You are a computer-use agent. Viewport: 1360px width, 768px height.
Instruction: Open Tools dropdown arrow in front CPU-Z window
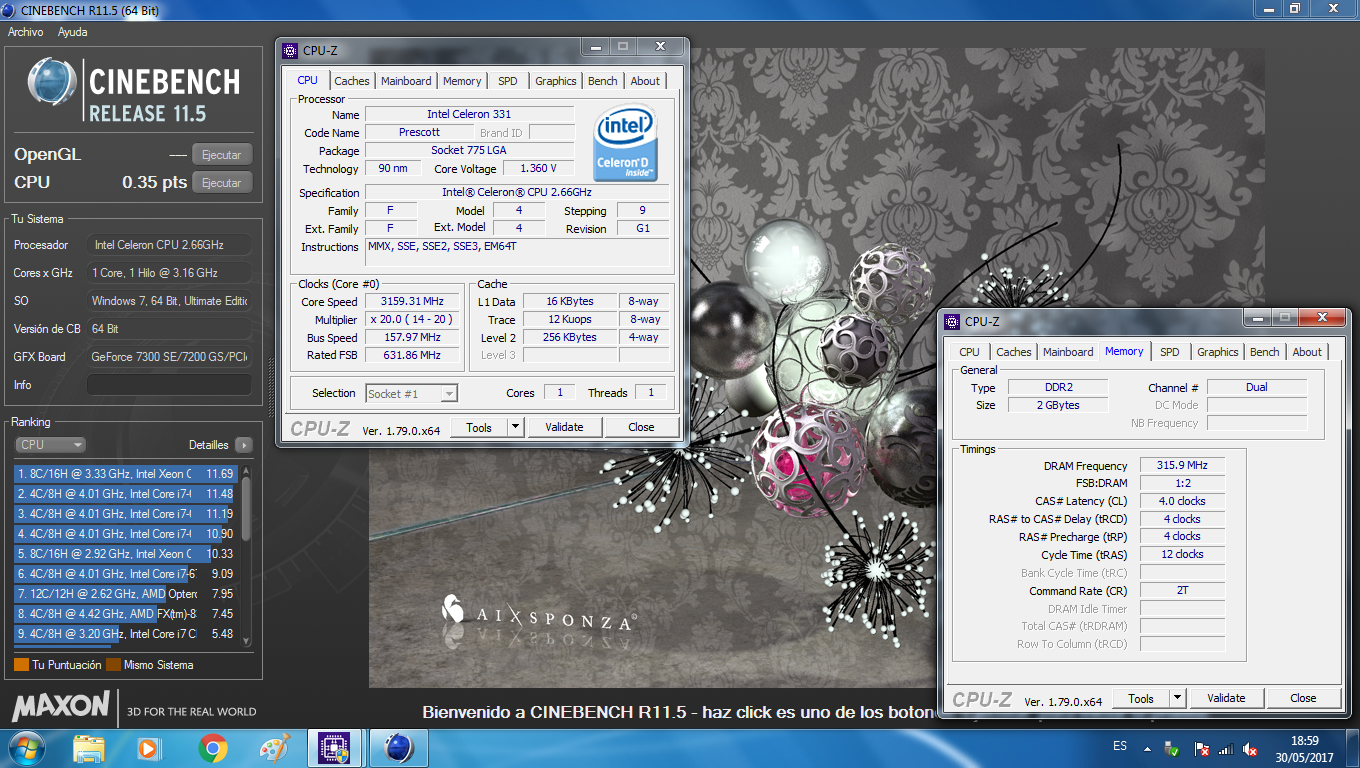click(x=516, y=427)
